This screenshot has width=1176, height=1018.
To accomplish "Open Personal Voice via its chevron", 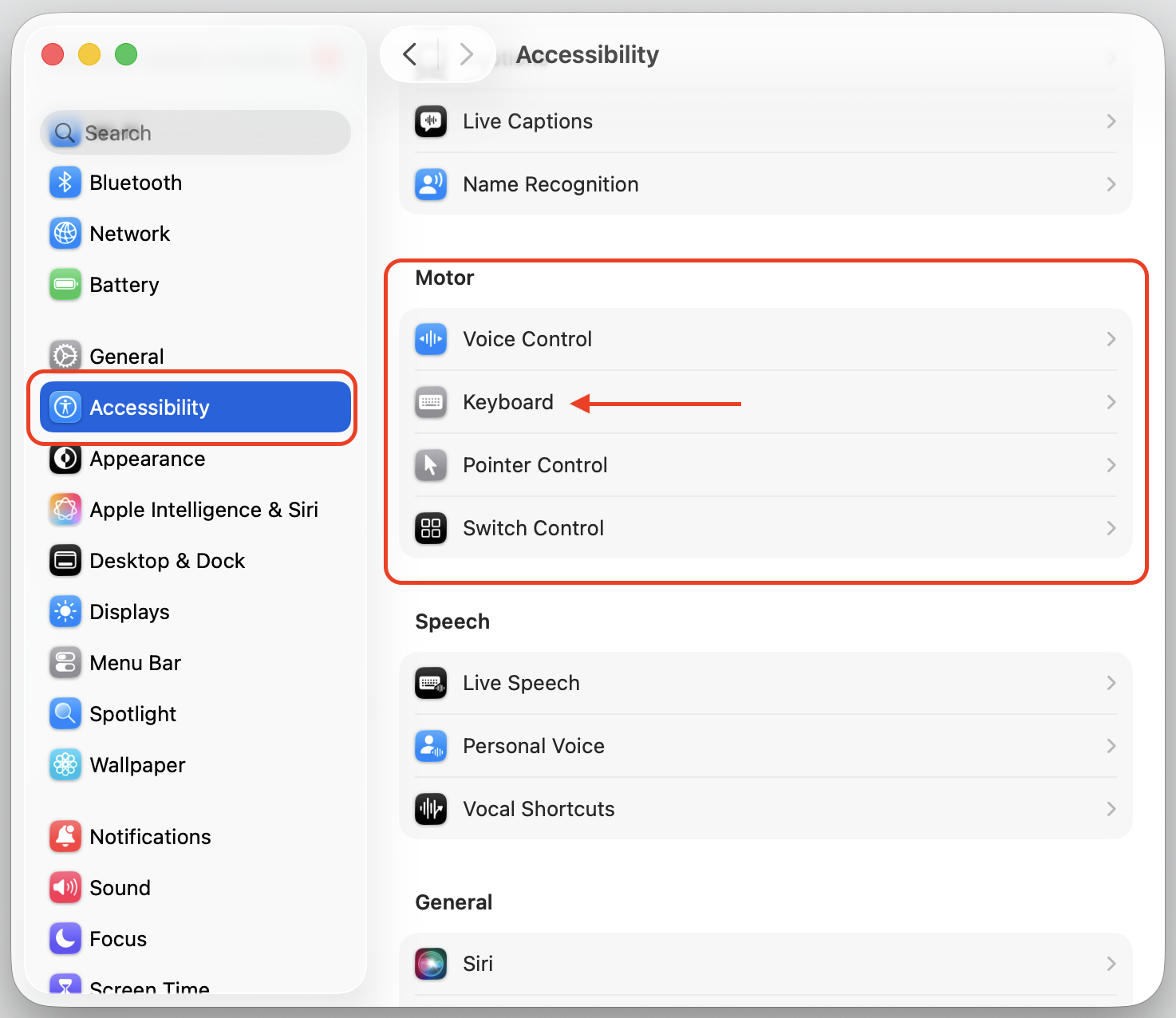I will point(1111,746).
